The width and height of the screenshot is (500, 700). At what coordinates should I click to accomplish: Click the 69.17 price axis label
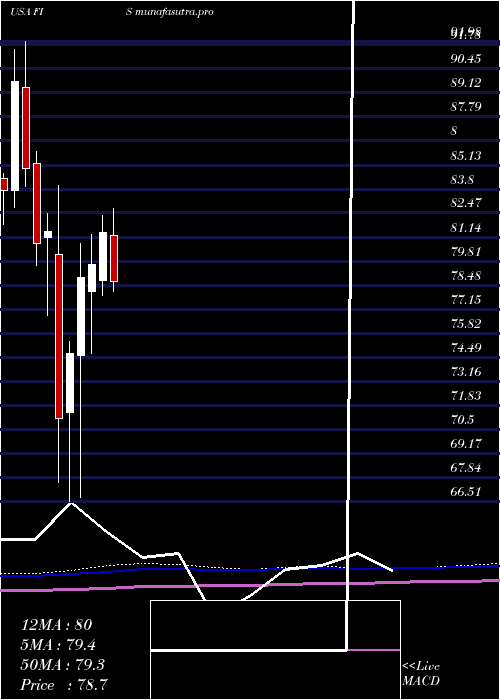click(466, 444)
